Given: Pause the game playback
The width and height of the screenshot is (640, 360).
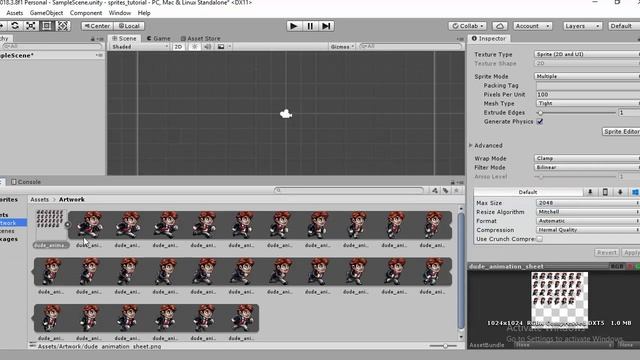Looking at the screenshot, I should tap(310, 26).
